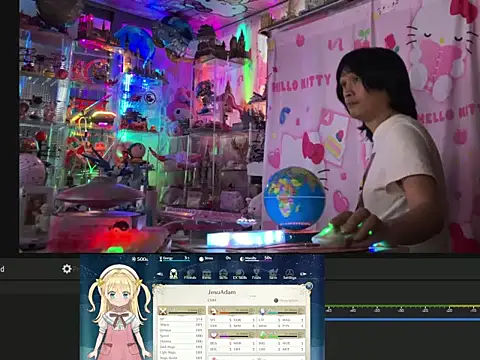Click the icon right of game Settings
The image size is (480, 360).
click(x=303, y=274)
